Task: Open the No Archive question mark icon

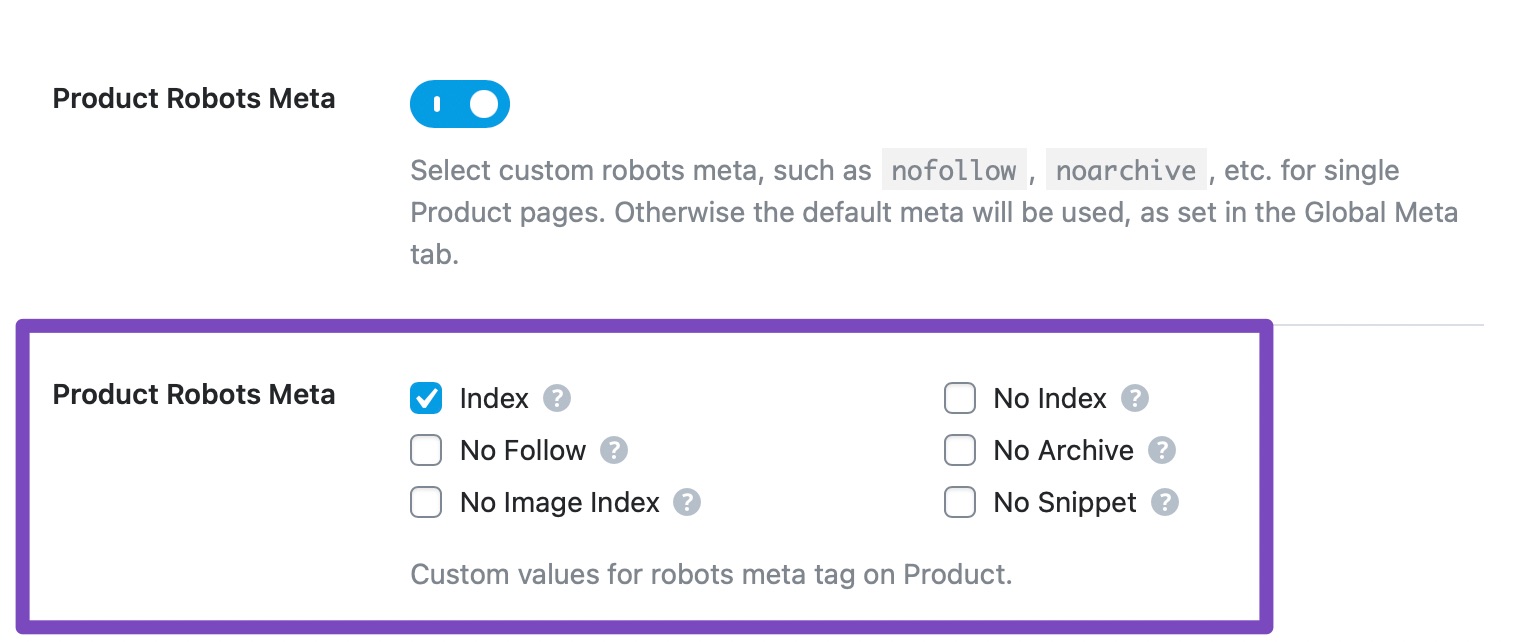Action: pos(1162,450)
